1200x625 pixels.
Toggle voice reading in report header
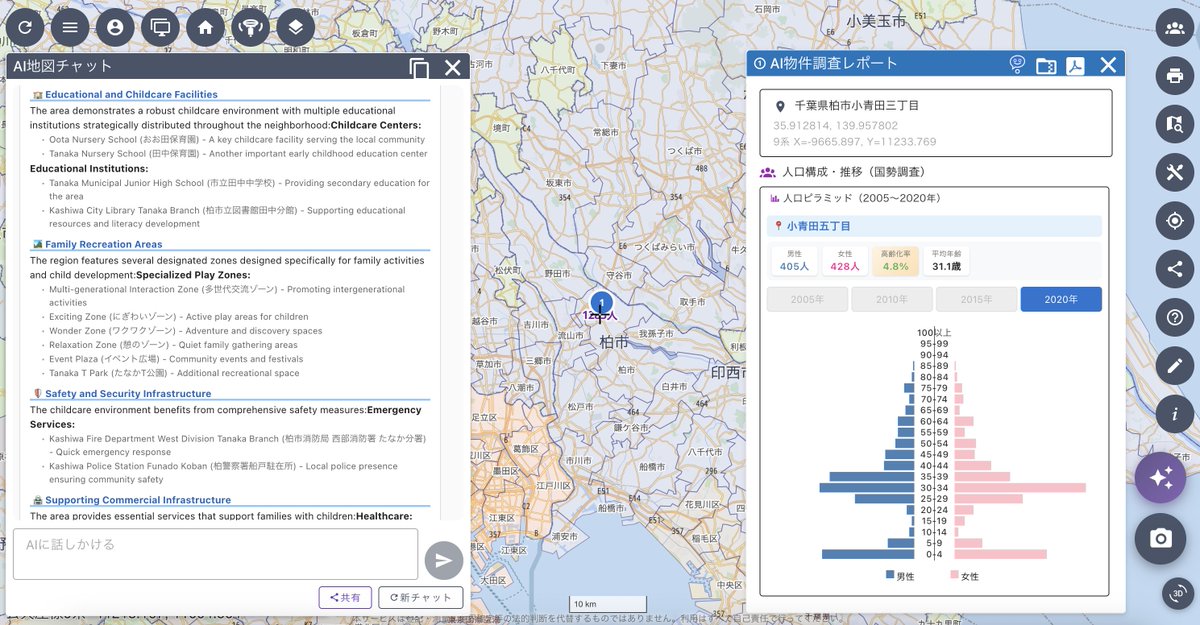pyautogui.click(x=1018, y=64)
